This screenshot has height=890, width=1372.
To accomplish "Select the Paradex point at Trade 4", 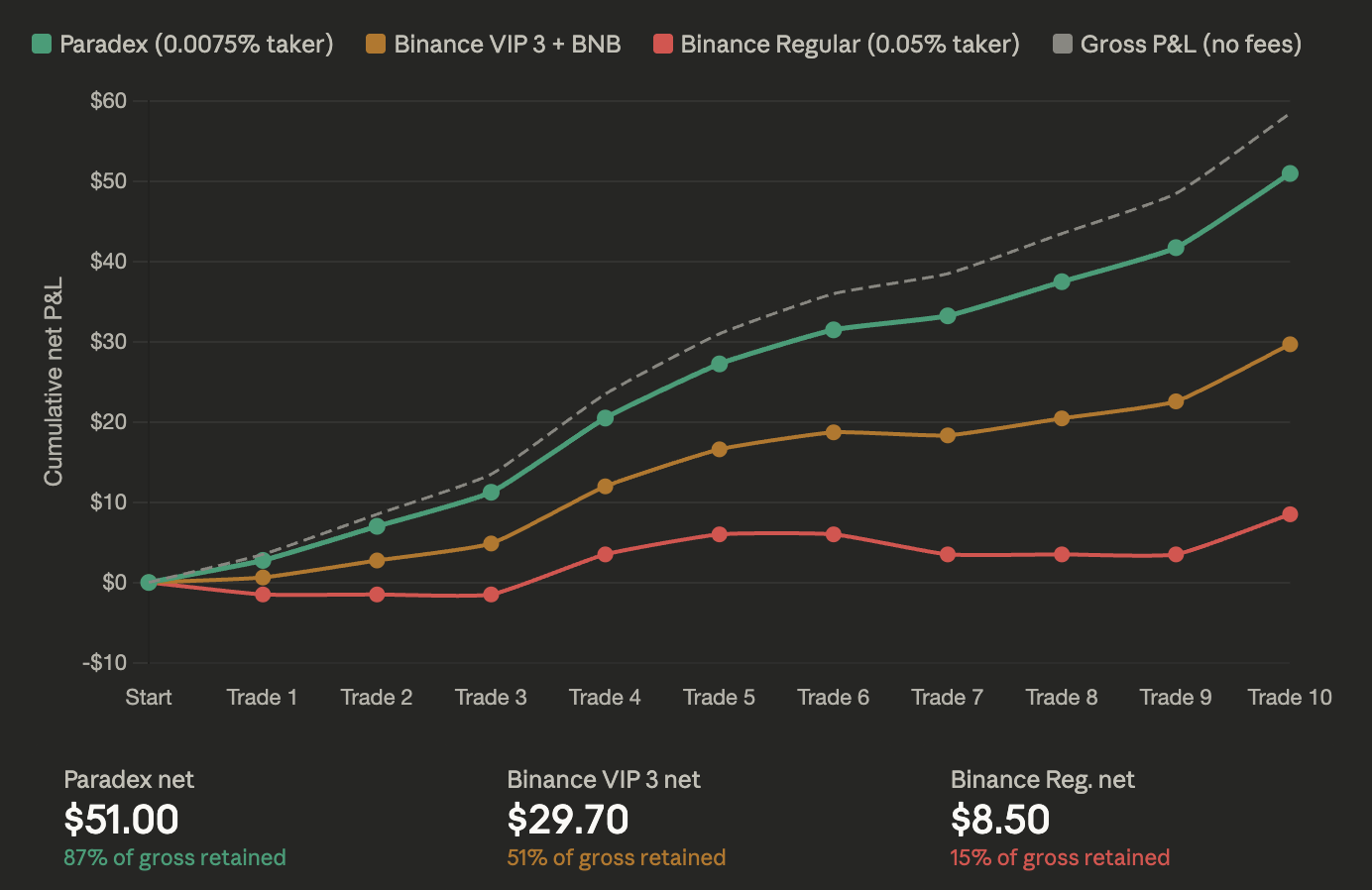I will coord(605,419).
